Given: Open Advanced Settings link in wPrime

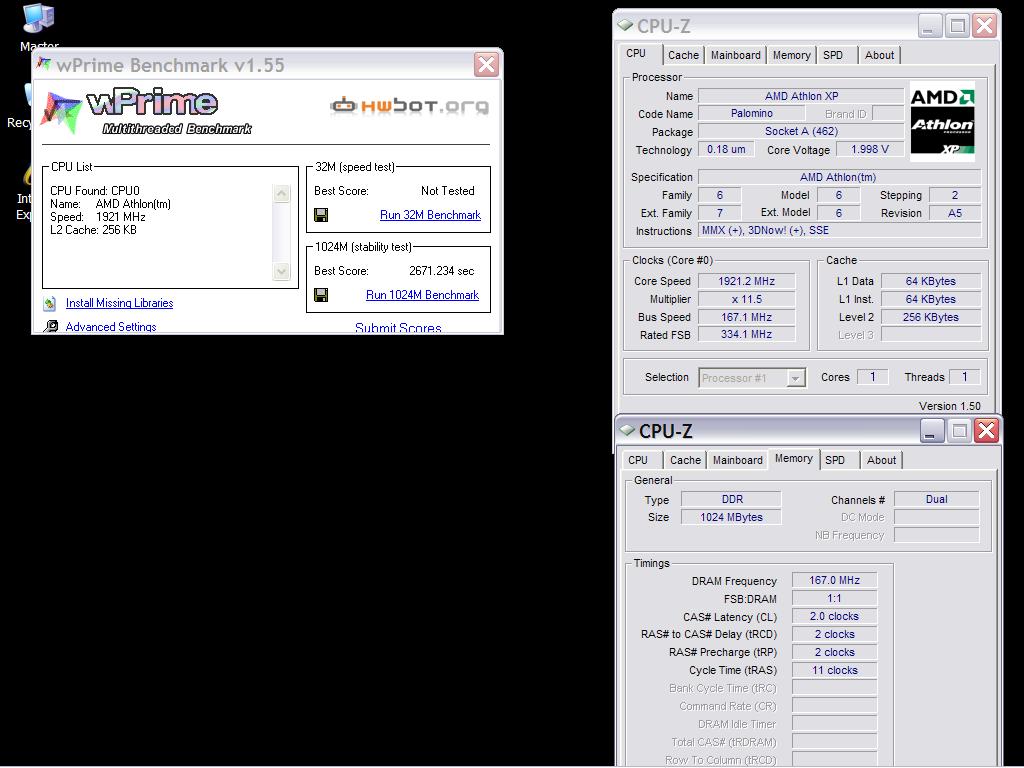Looking at the screenshot, I should point(111,327).
